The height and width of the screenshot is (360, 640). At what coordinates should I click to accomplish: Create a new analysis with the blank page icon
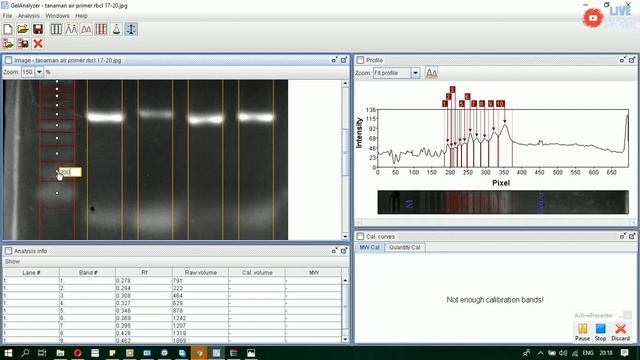click(x=8, y=29)
